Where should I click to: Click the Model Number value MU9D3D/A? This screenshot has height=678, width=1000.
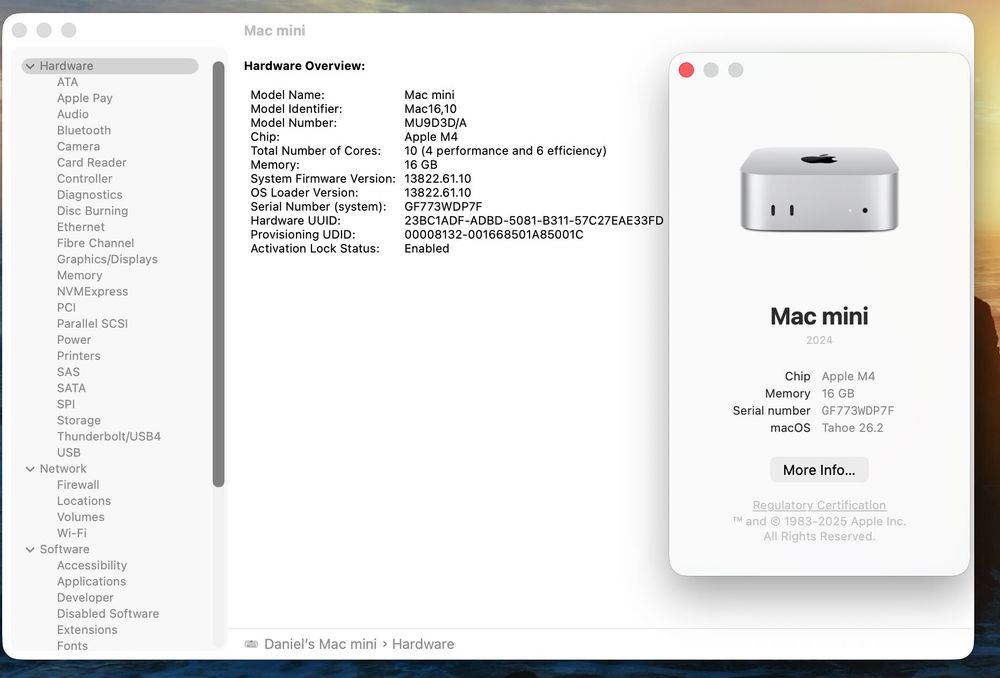coord(436,123)
